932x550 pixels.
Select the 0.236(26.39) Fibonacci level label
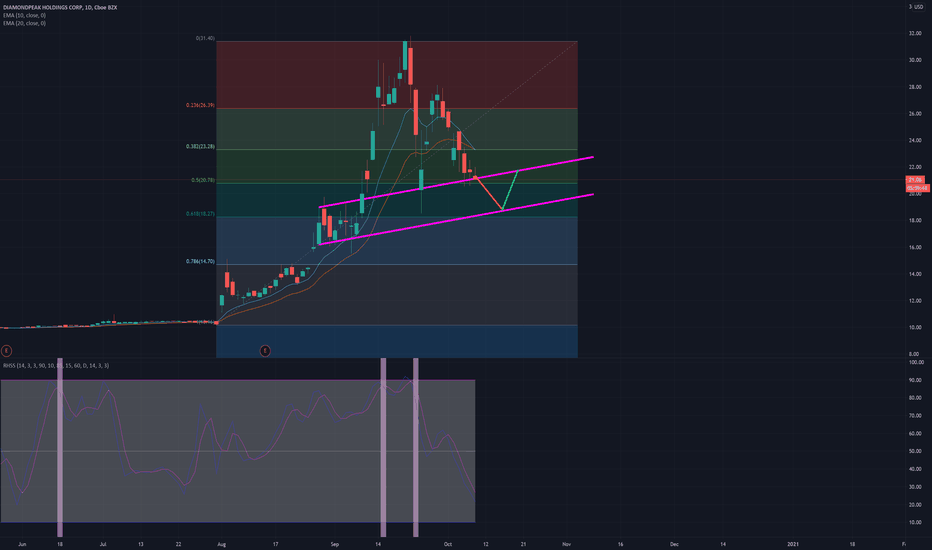tap(200, 105)
